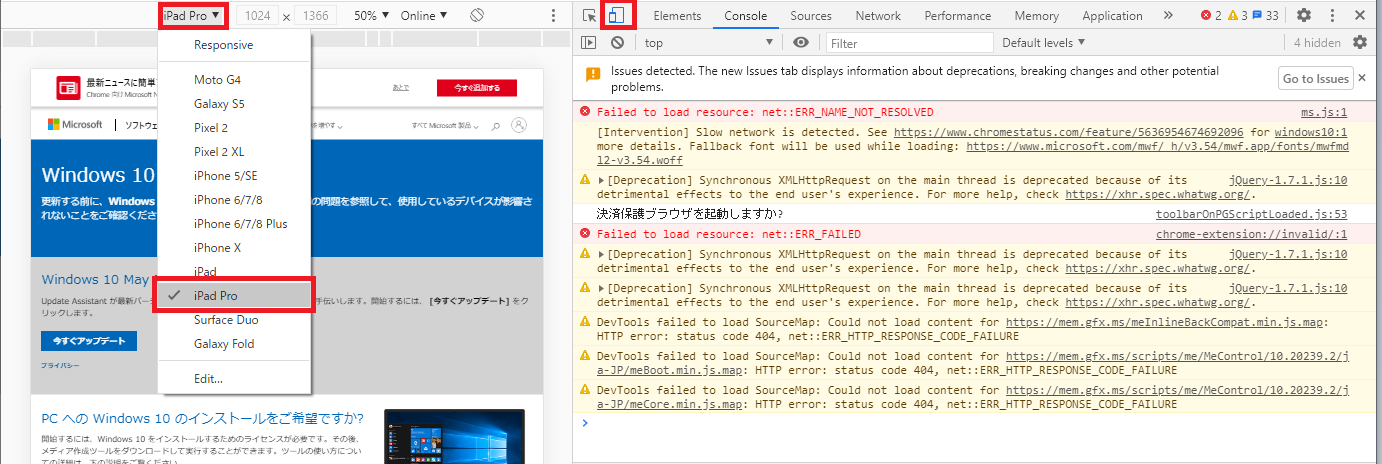Screen dimensions: 1382x464
Task: Open the iPad Pro device dropdown
Action: (x=191, y=16)
